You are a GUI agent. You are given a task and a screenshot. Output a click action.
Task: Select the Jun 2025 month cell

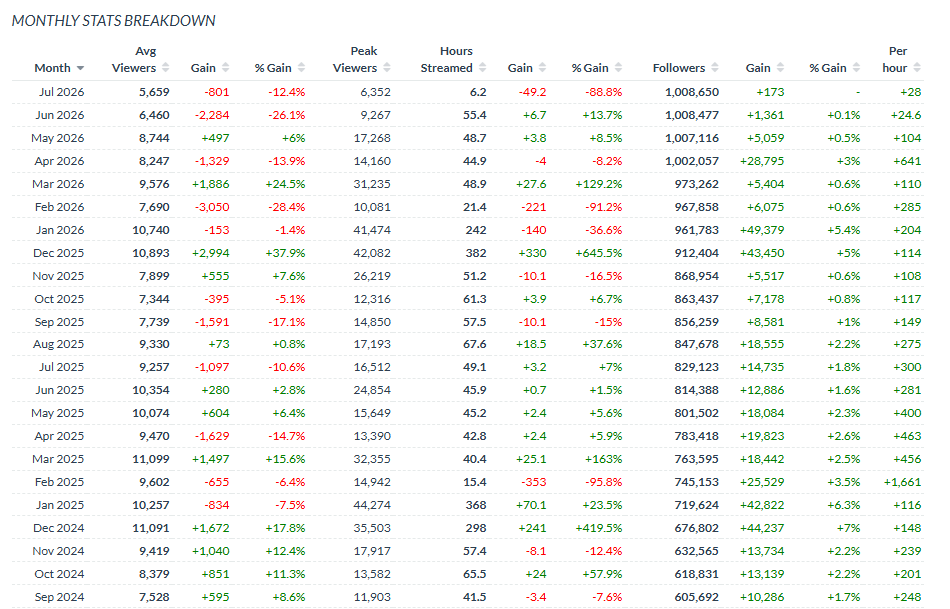60,390
